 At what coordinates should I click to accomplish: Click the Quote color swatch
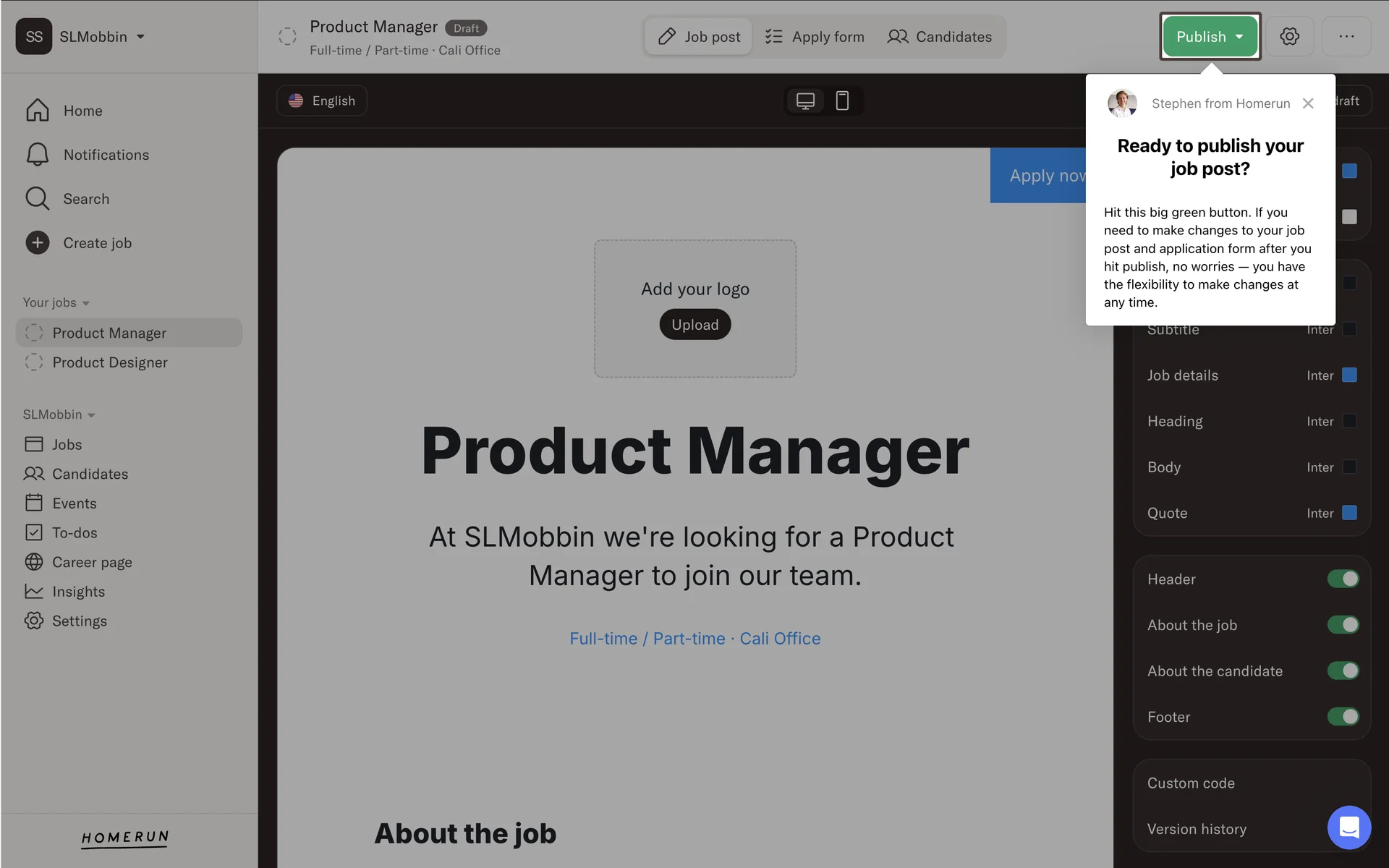1349,513
